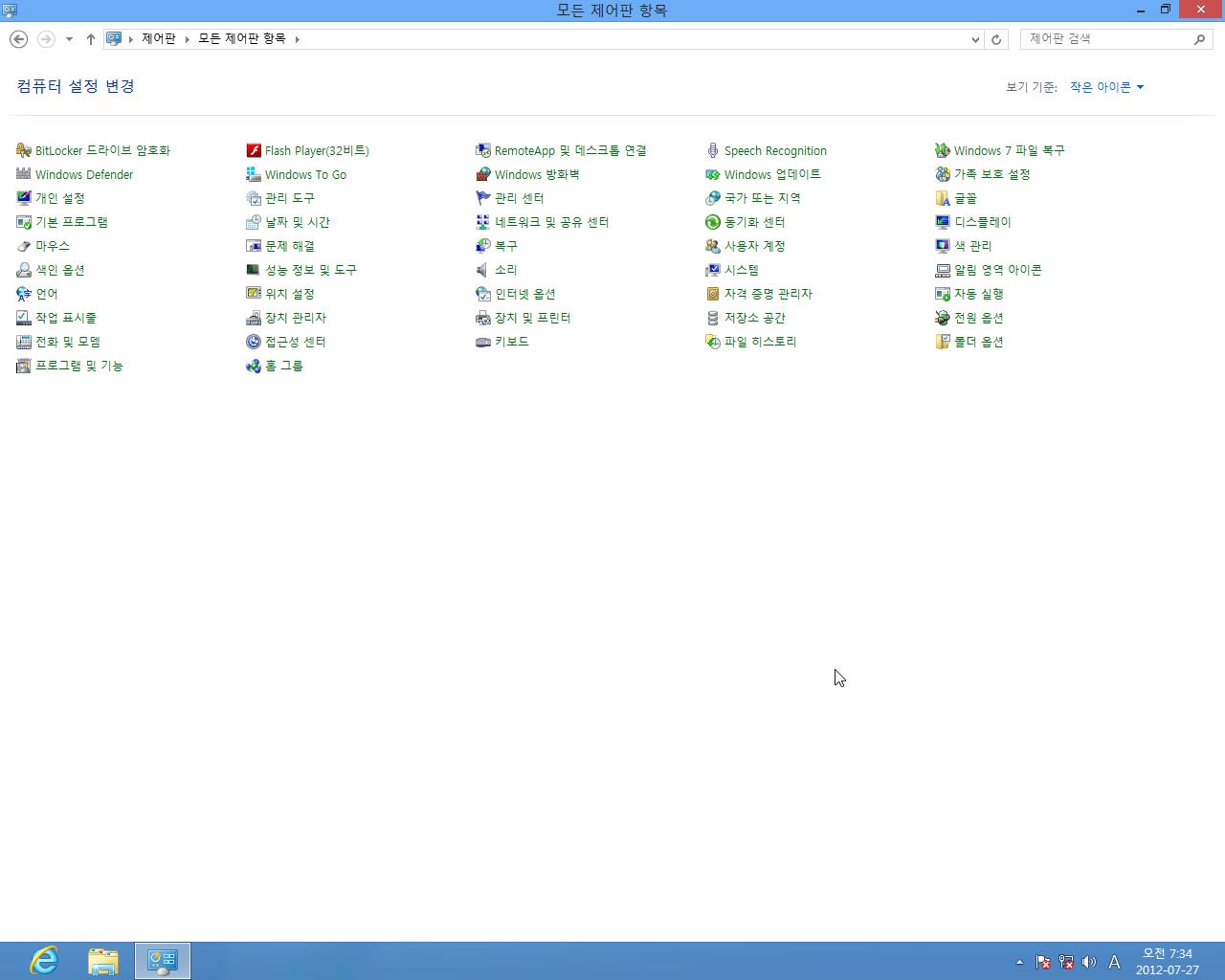Click 인터넷 옵션 link
Screen dimensions: 1225x980
tap(525, 294)
